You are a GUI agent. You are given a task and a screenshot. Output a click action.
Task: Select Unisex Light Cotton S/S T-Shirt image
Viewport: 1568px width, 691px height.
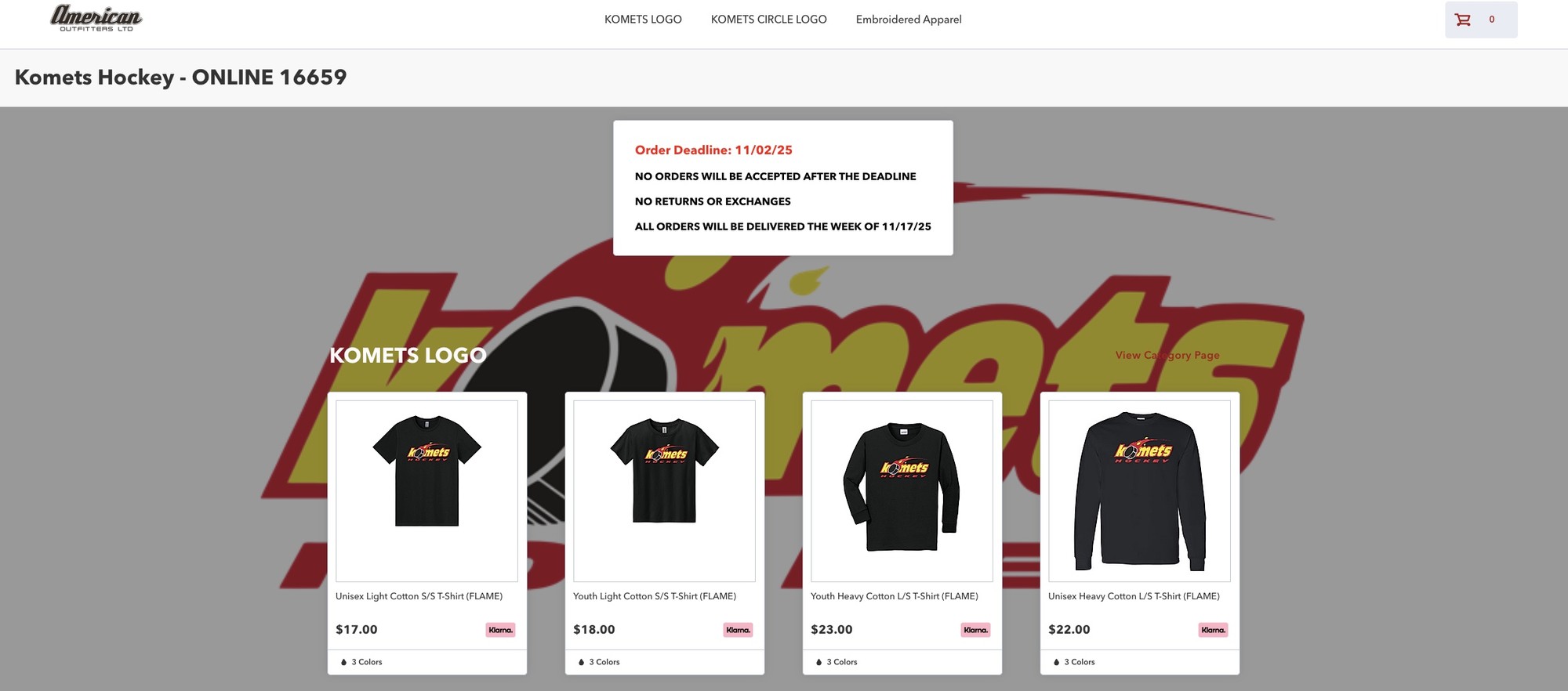point(426,491)
